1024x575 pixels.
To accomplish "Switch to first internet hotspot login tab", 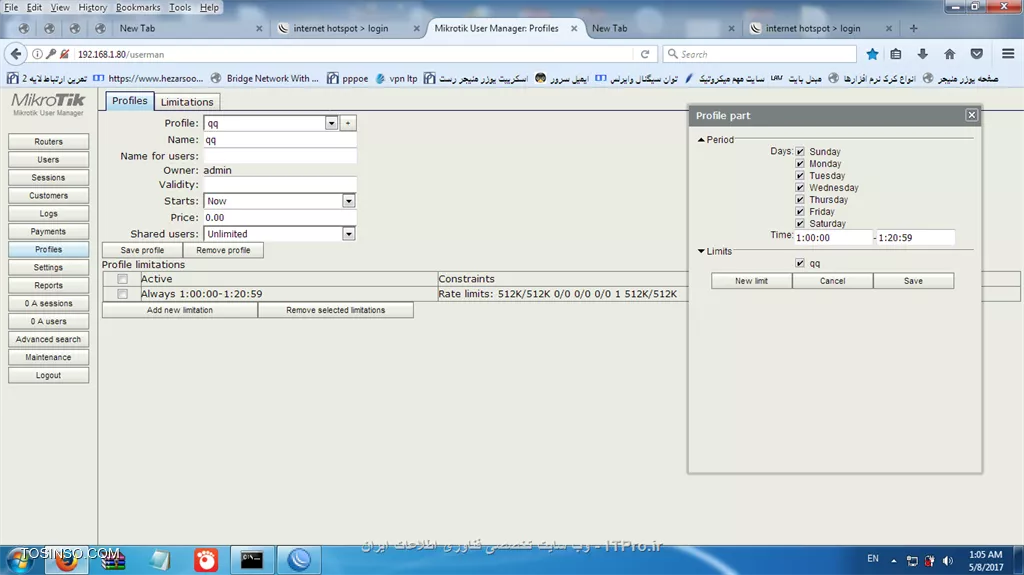I will click(x=341, y=28).
